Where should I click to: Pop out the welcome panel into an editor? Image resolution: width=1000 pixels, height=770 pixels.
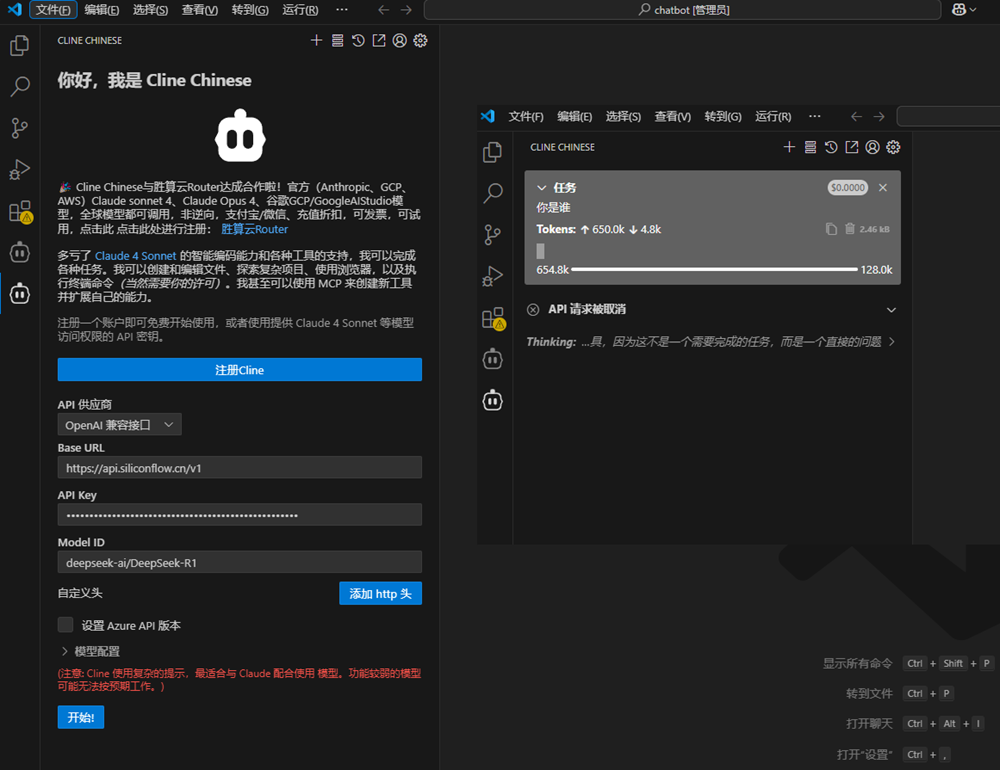tap(379, 40)
